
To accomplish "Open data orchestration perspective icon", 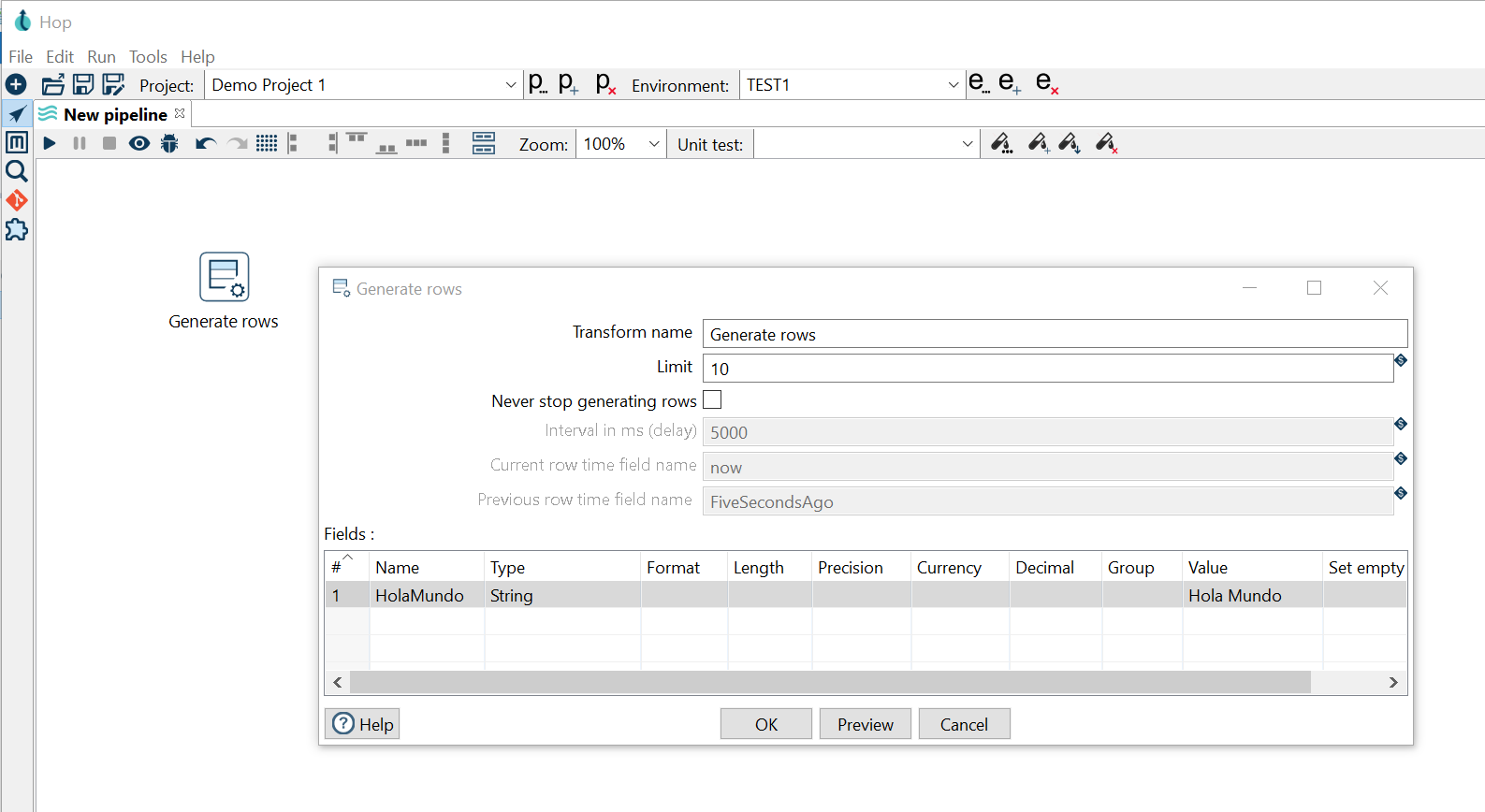I will coord(17,114).
